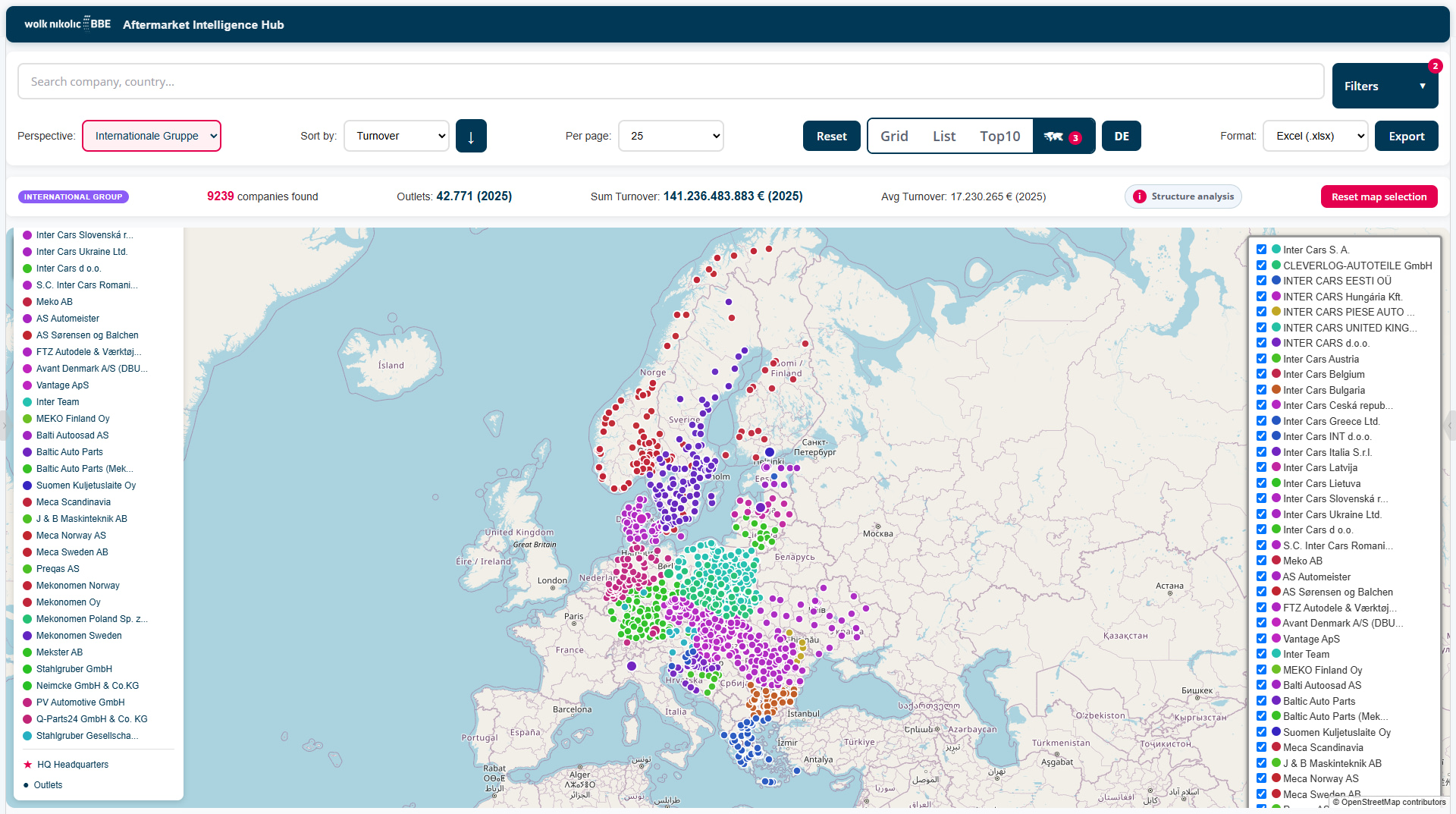Toggle Inter Cars Austria checkbox
Image resolution: width=1456 pixels, height=814 pixels.
[x=1261, y=359]
